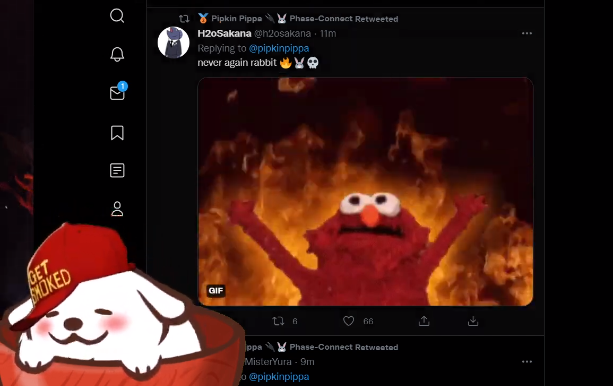Click @pipkinpippa mention in MisterYura reply
613x386 pixels.
pos(279,377)
